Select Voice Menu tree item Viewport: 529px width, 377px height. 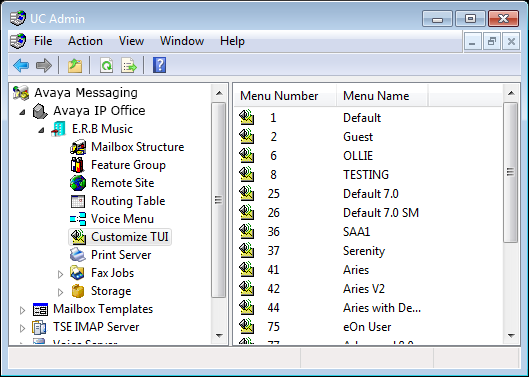122,219
